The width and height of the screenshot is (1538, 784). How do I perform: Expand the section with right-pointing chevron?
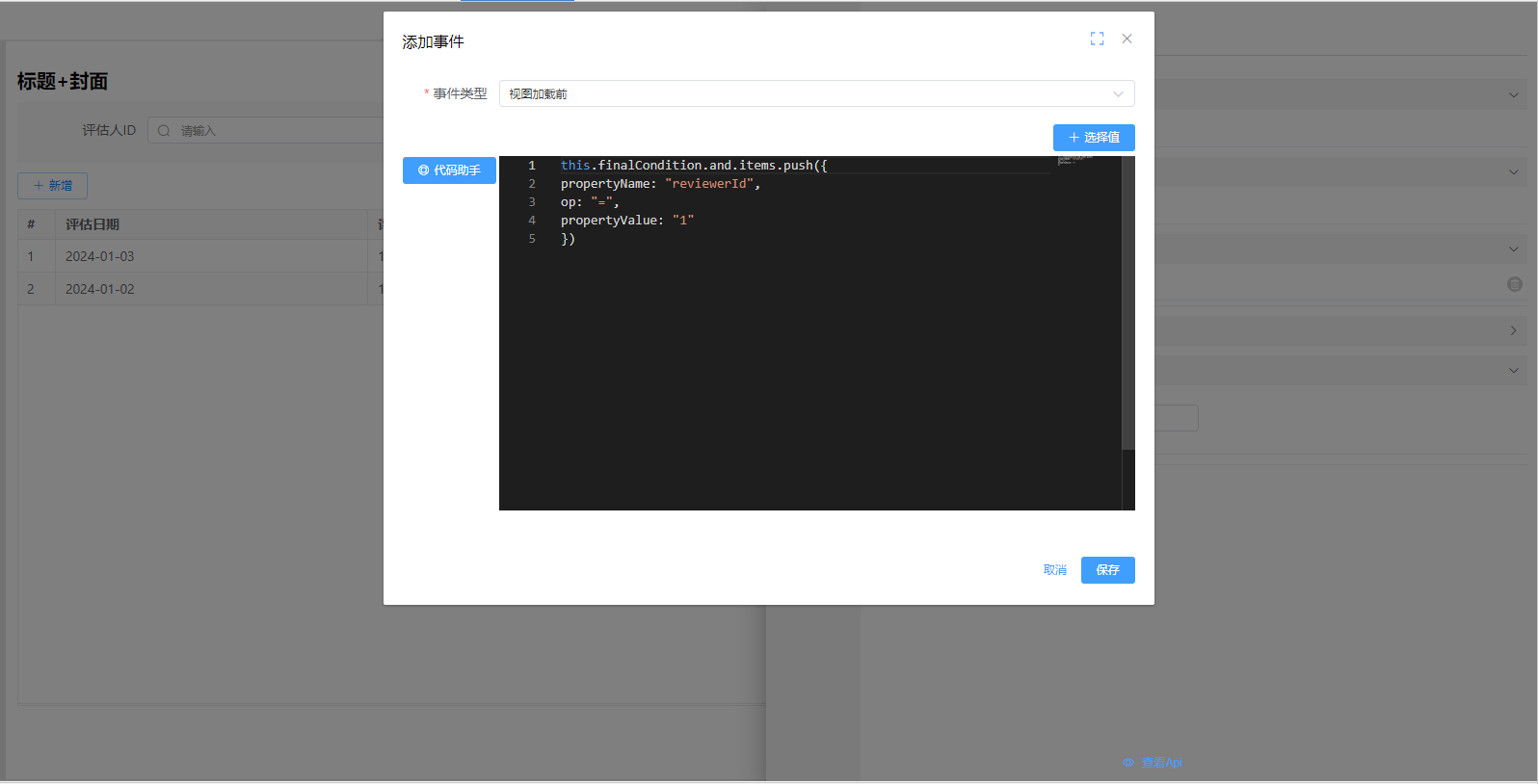tap(1513, 330)
